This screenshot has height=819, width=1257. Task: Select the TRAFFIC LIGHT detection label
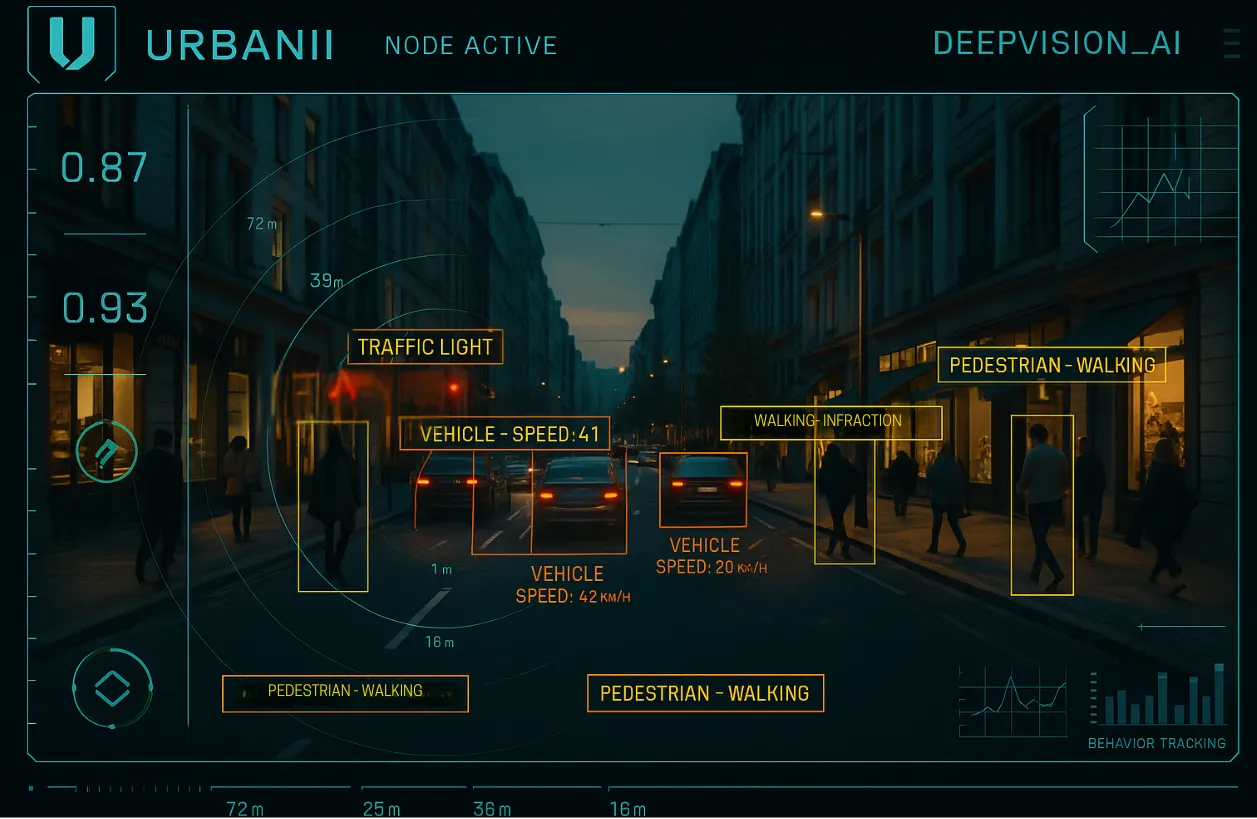point(425,347)
